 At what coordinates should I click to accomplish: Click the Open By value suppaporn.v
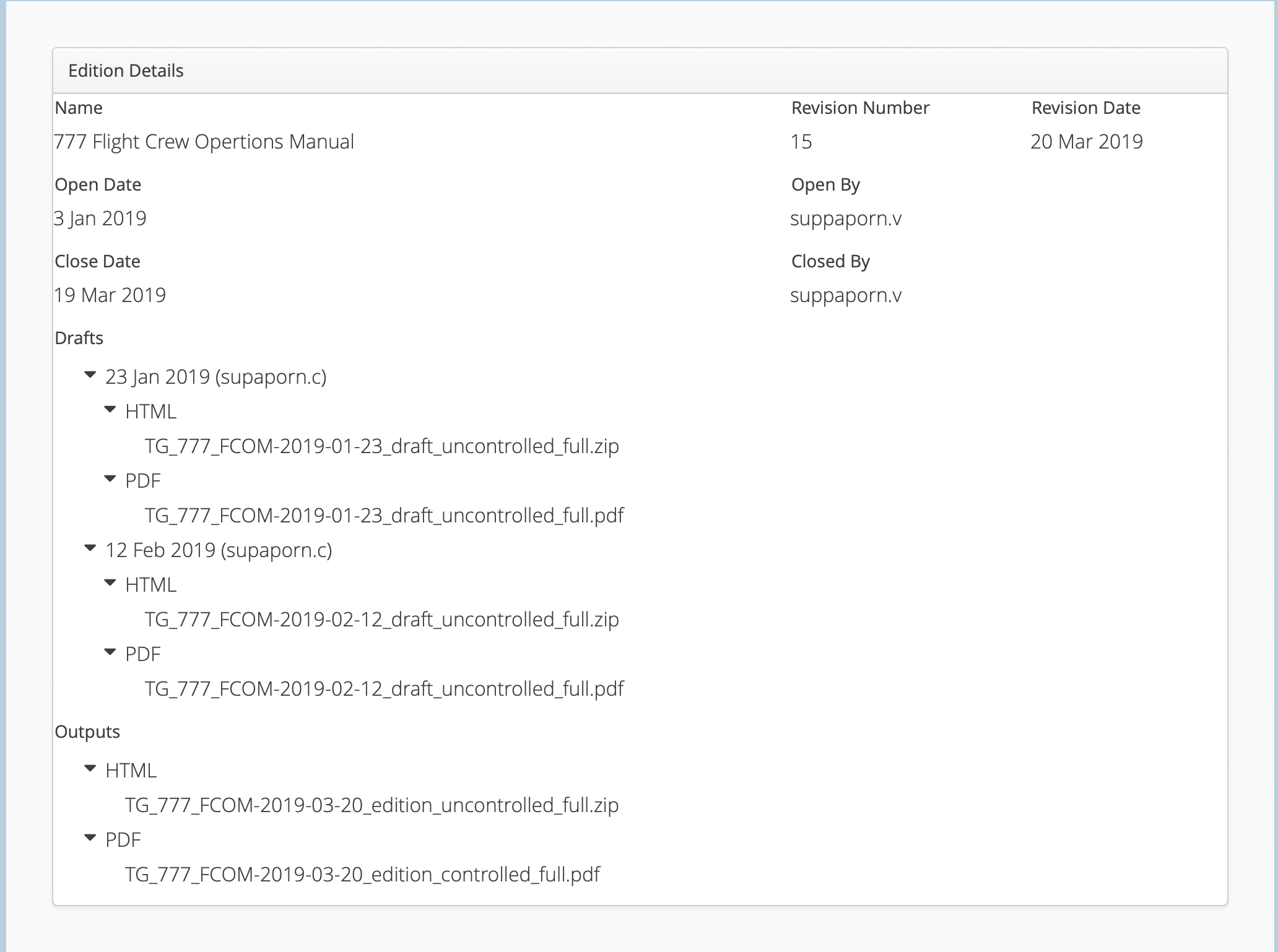point(846,219)
